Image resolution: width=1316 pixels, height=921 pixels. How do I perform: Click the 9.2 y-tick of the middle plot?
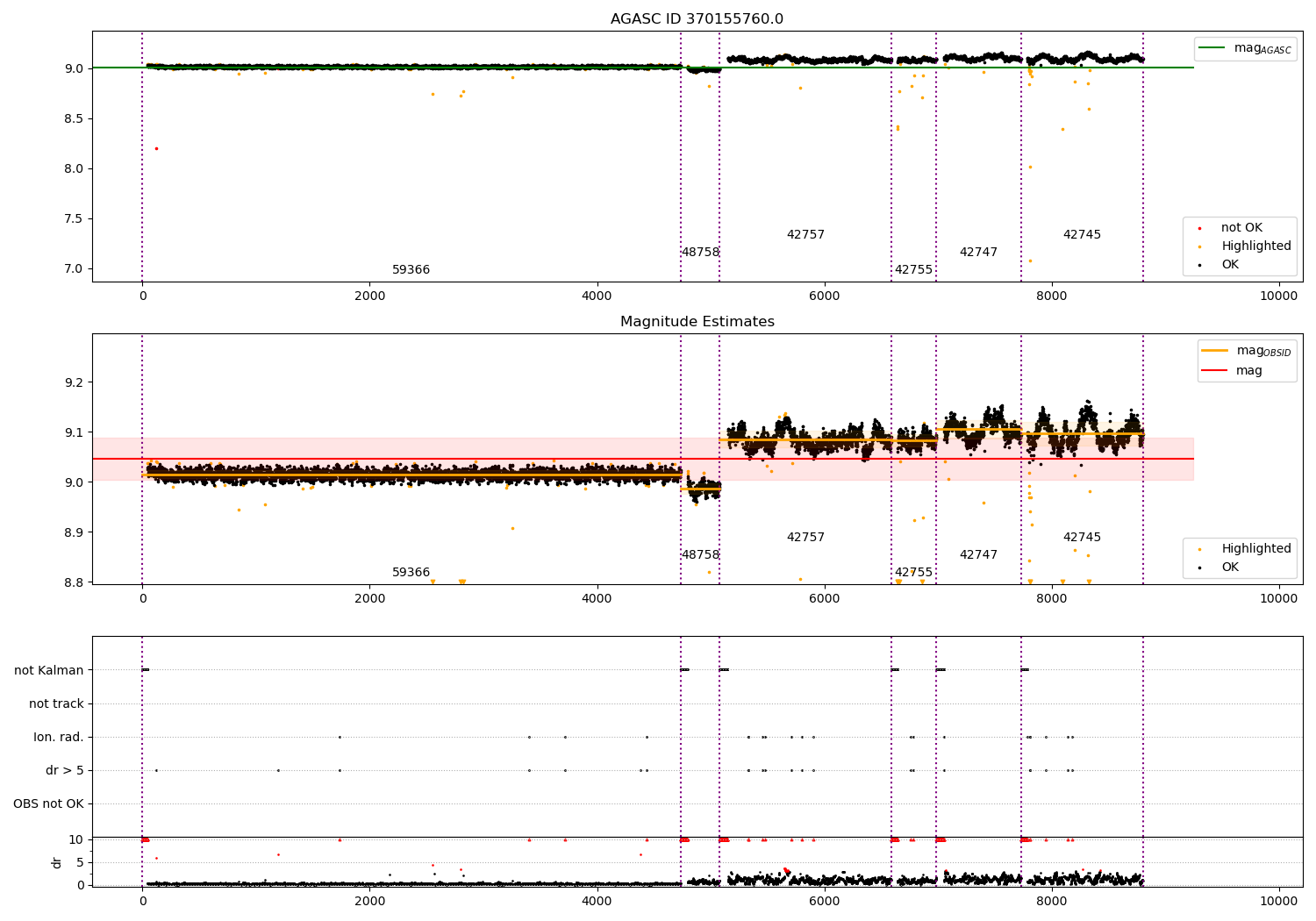pyautogui.click(x=75, y=382)
